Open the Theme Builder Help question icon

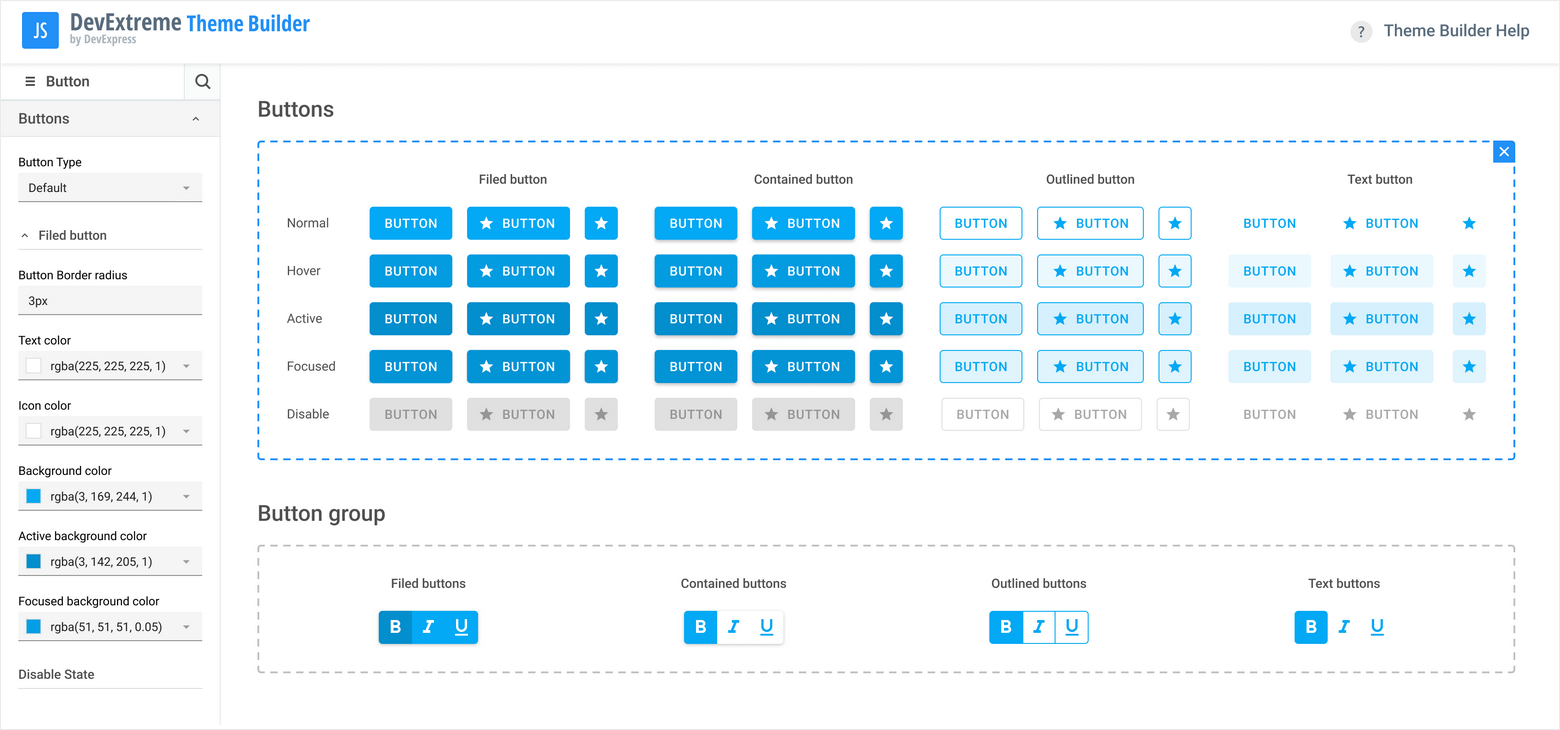[1361, 31]
